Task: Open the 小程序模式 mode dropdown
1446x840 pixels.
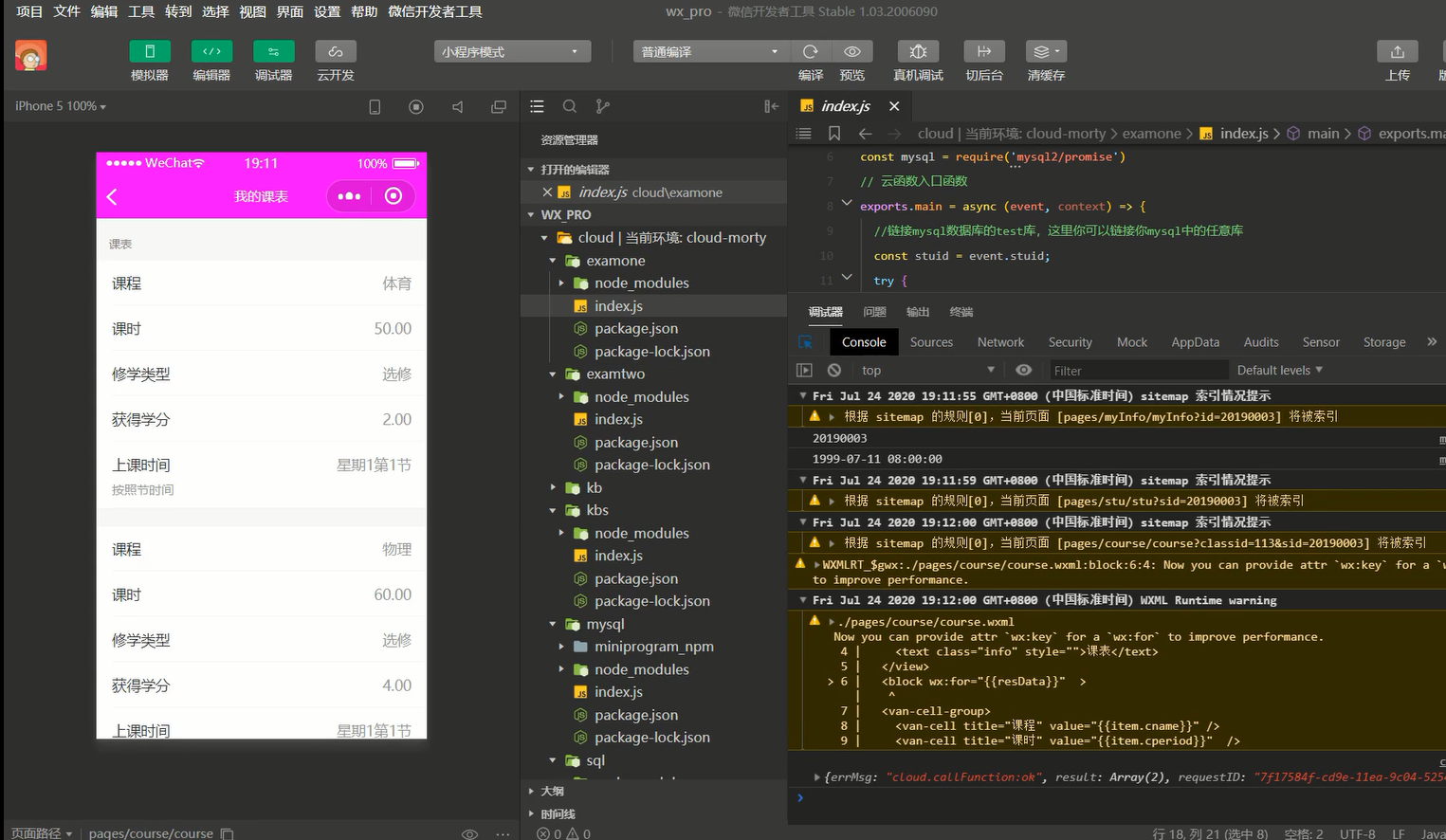Action: (512, 52)
